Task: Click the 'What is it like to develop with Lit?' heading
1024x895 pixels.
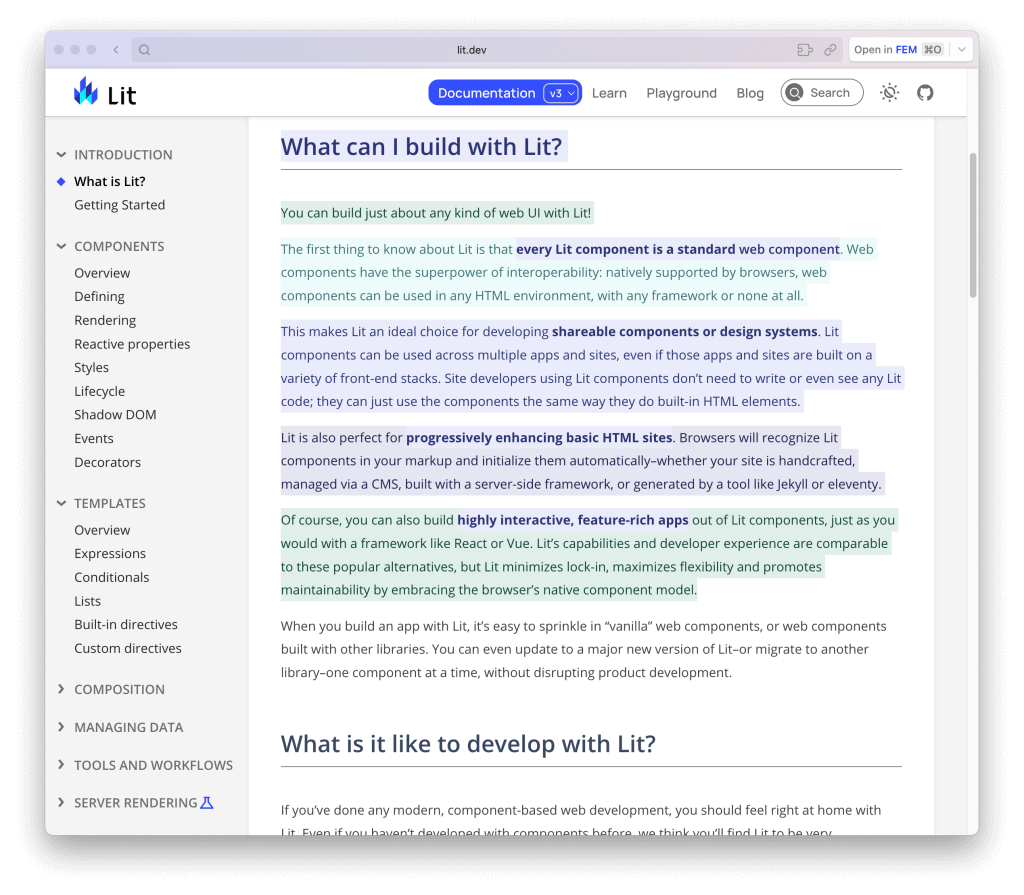Action: pyautogui.click(x=468, y=743)
